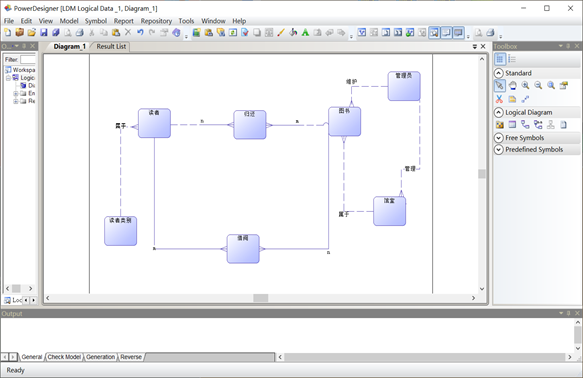Image resolution: width=583 pixels, height=378 pixels.
Task: Select the 读者 entity in diagram
Action: (154, 123)
